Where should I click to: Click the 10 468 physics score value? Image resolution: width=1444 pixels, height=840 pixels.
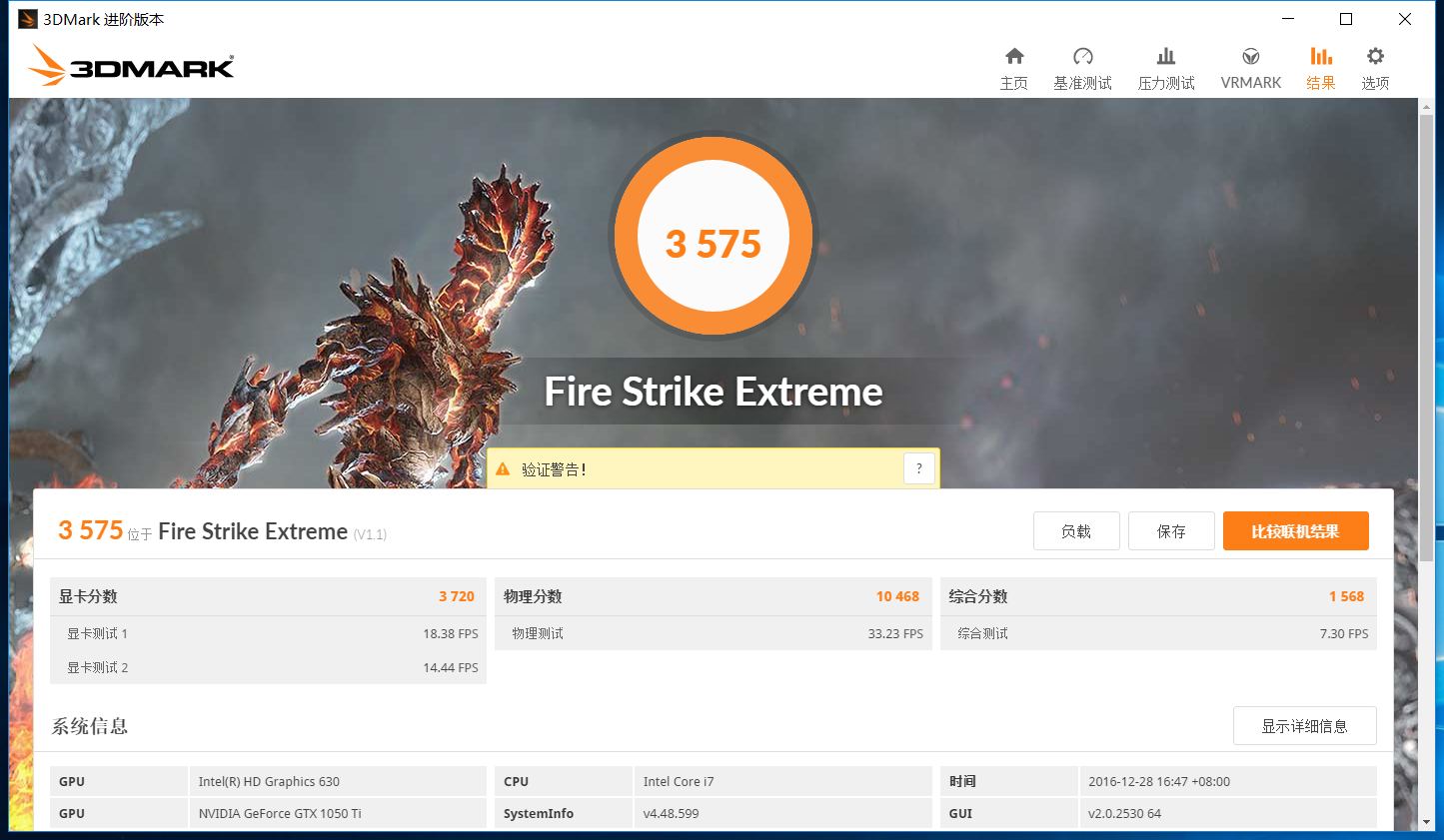click(897, 596)
